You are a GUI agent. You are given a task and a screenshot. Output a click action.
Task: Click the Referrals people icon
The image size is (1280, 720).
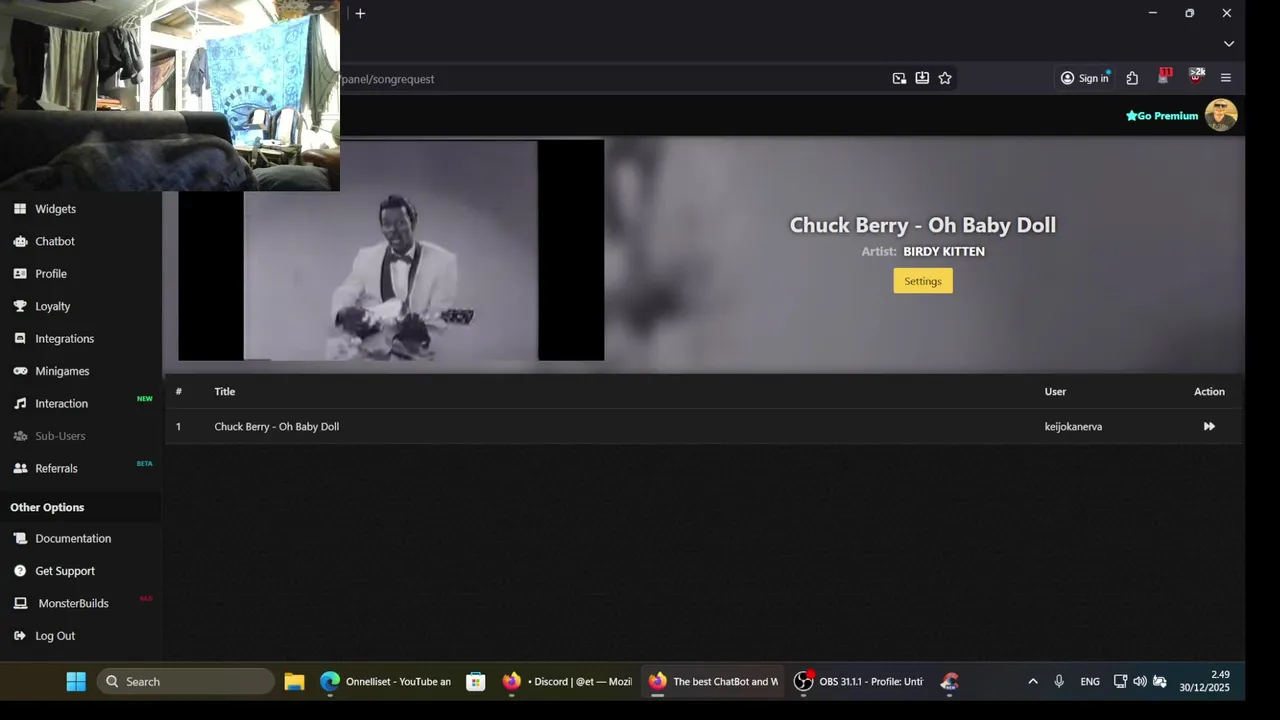point(20,468)
